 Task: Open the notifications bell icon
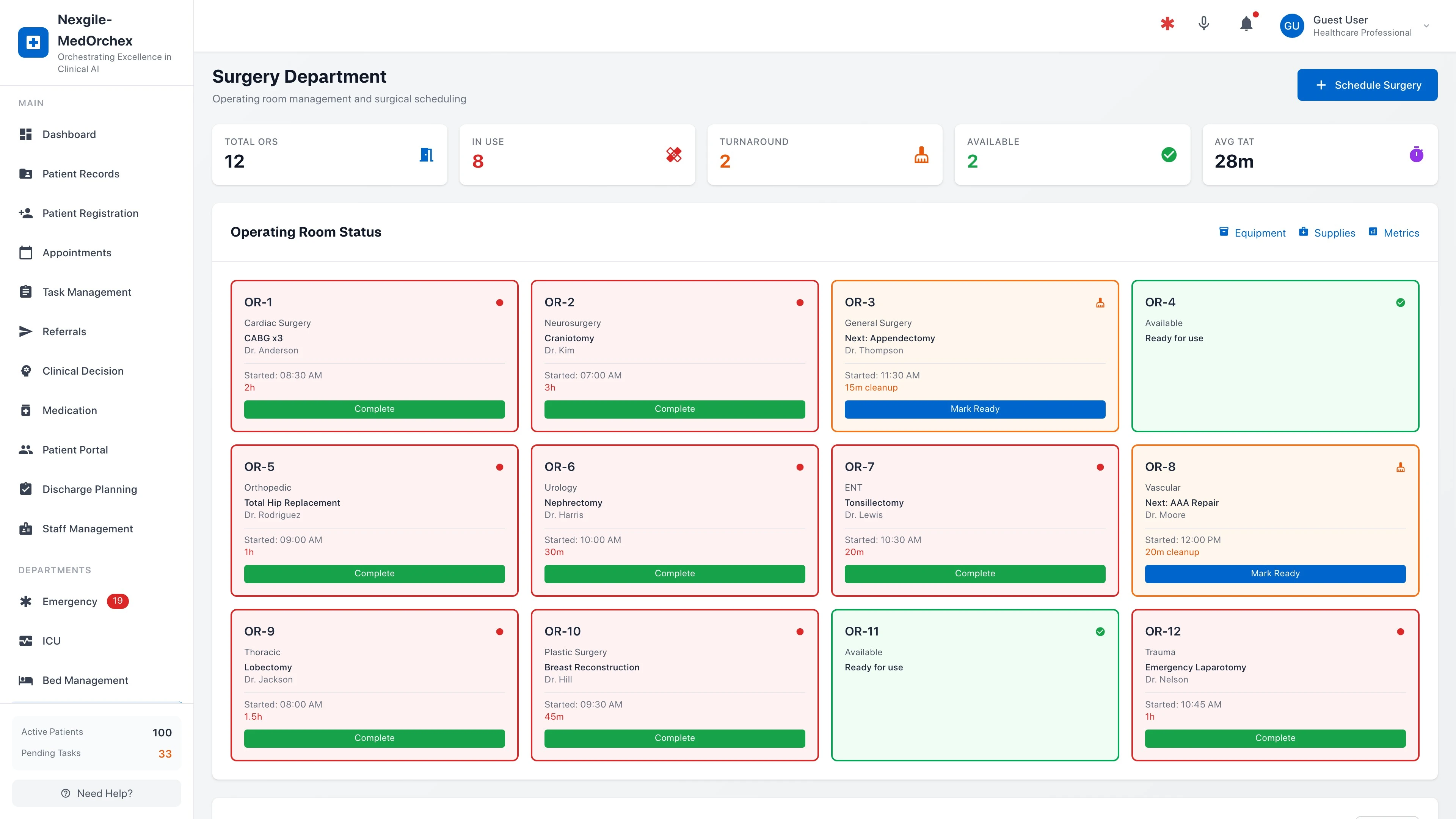click(x=1246, y=24)
